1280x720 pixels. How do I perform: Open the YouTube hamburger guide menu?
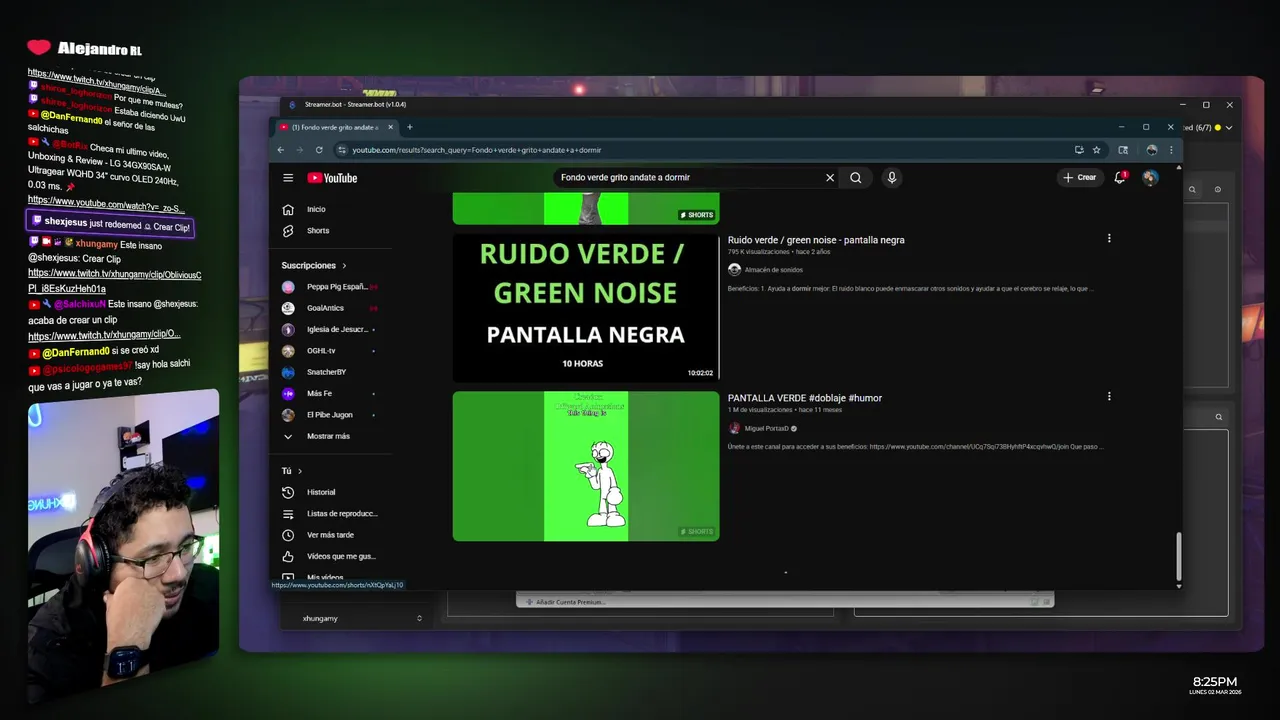[288, 178]
